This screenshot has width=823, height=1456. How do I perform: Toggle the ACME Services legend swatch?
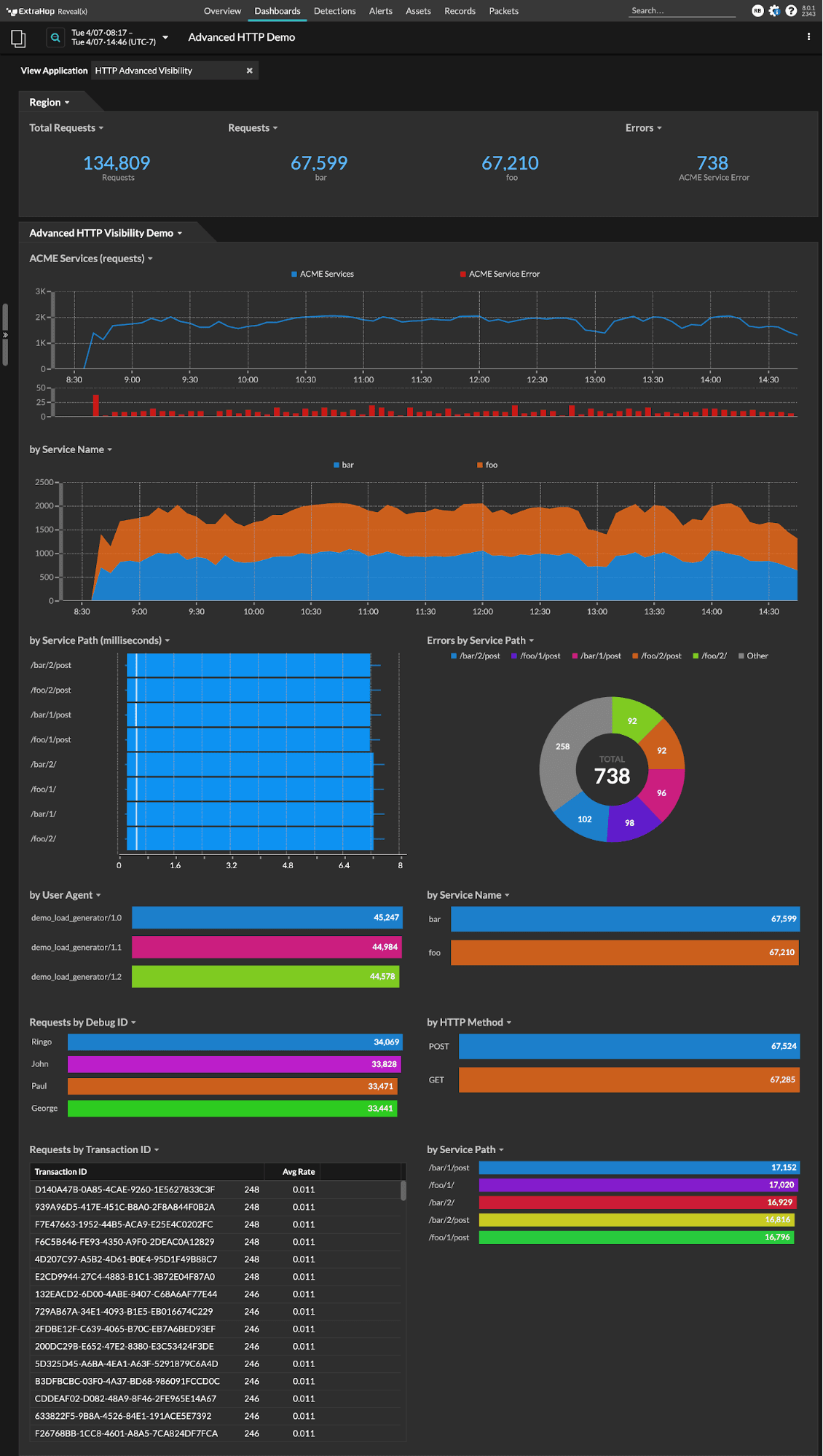coord(294,275)
